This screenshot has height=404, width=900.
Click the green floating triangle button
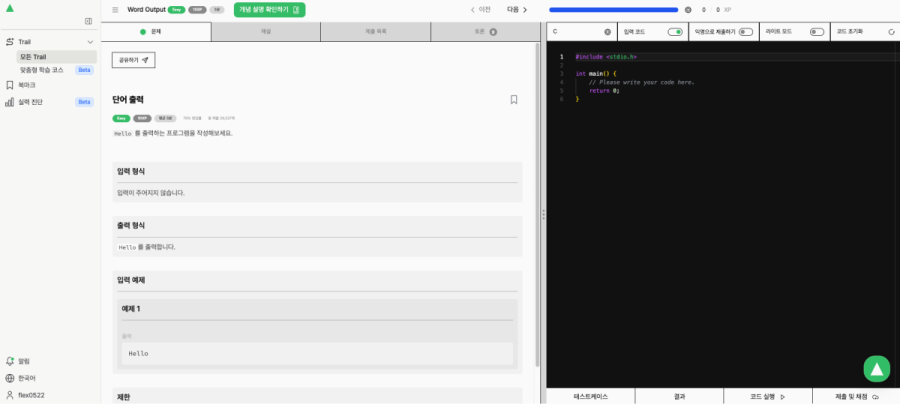click(x=876, y=369)
